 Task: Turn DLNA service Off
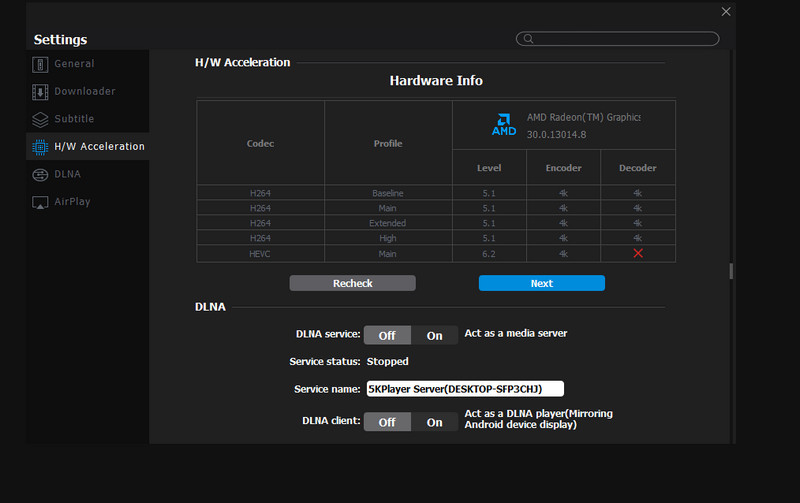[387, 336]
